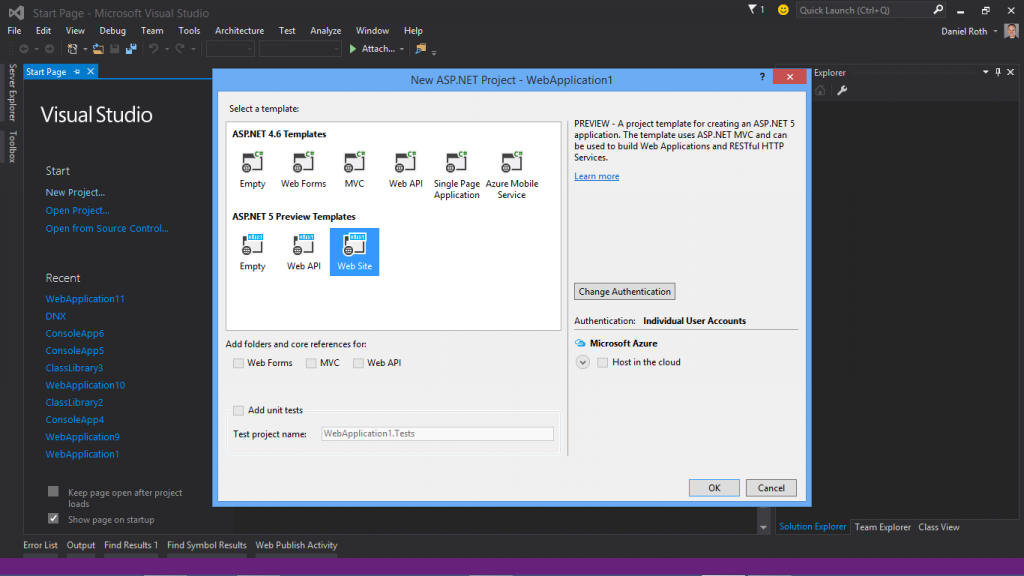Image resolution: width=1024 pixels, height=576 pixels.
Task: Click the dialog help question mark
Action: click(x=762, y=77)
